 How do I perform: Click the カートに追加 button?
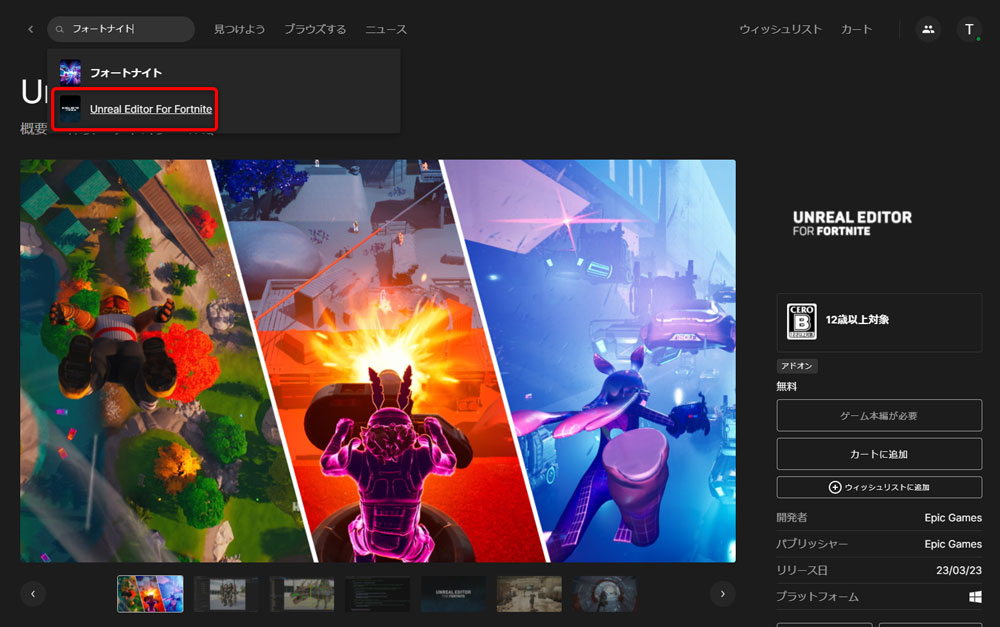click(x=879, y=454)
